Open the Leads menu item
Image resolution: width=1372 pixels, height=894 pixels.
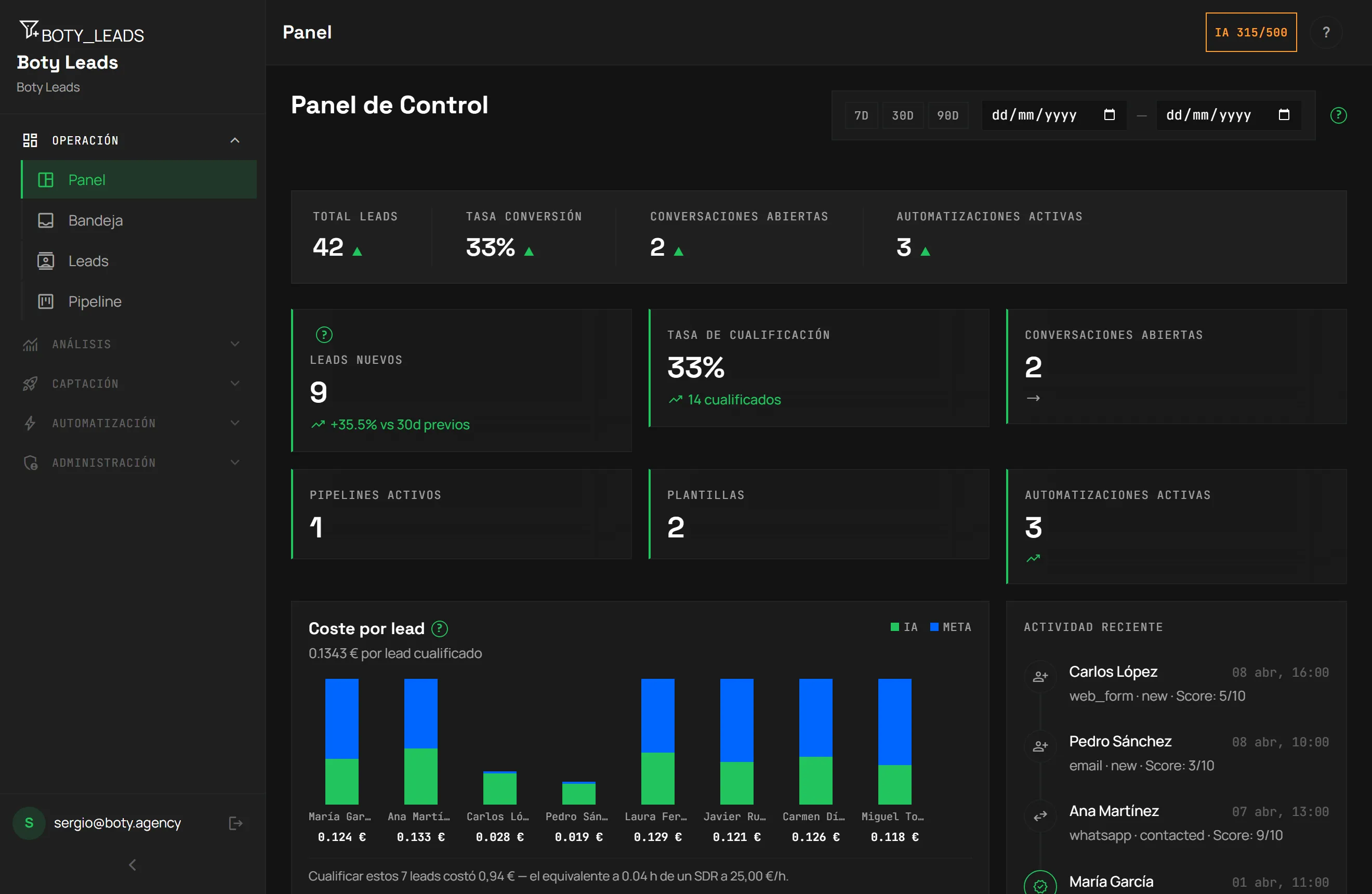(139, 261)
